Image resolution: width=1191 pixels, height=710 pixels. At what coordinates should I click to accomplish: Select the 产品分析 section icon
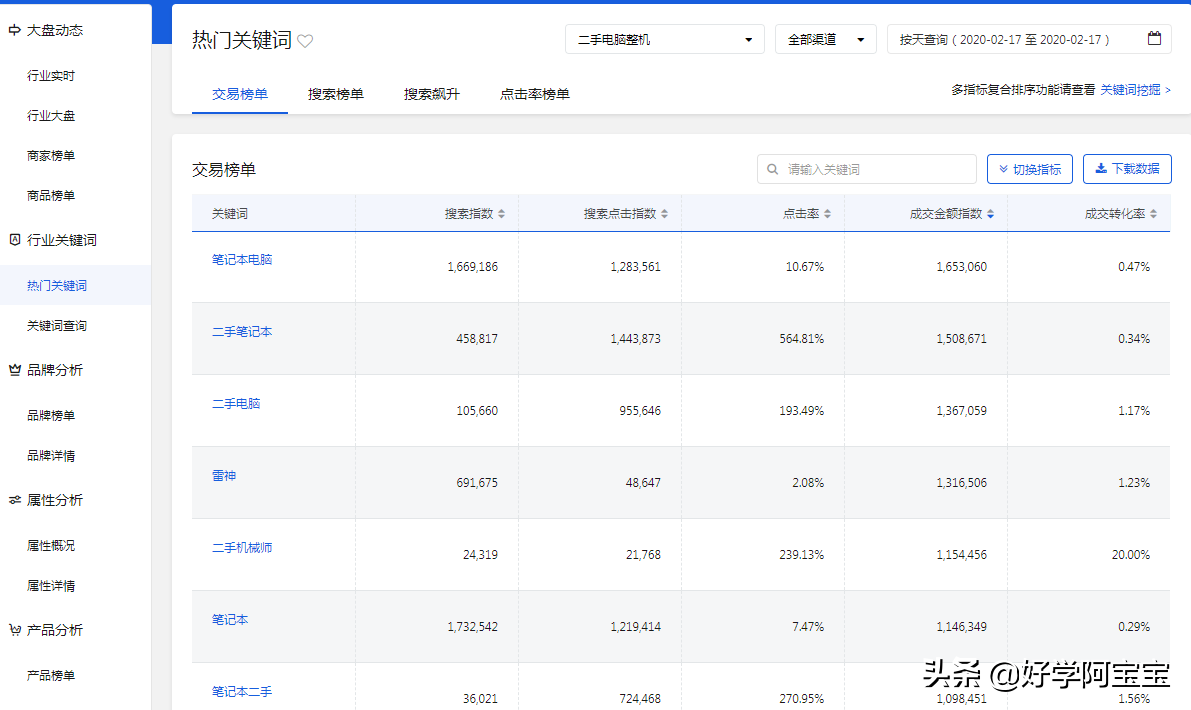14,630
